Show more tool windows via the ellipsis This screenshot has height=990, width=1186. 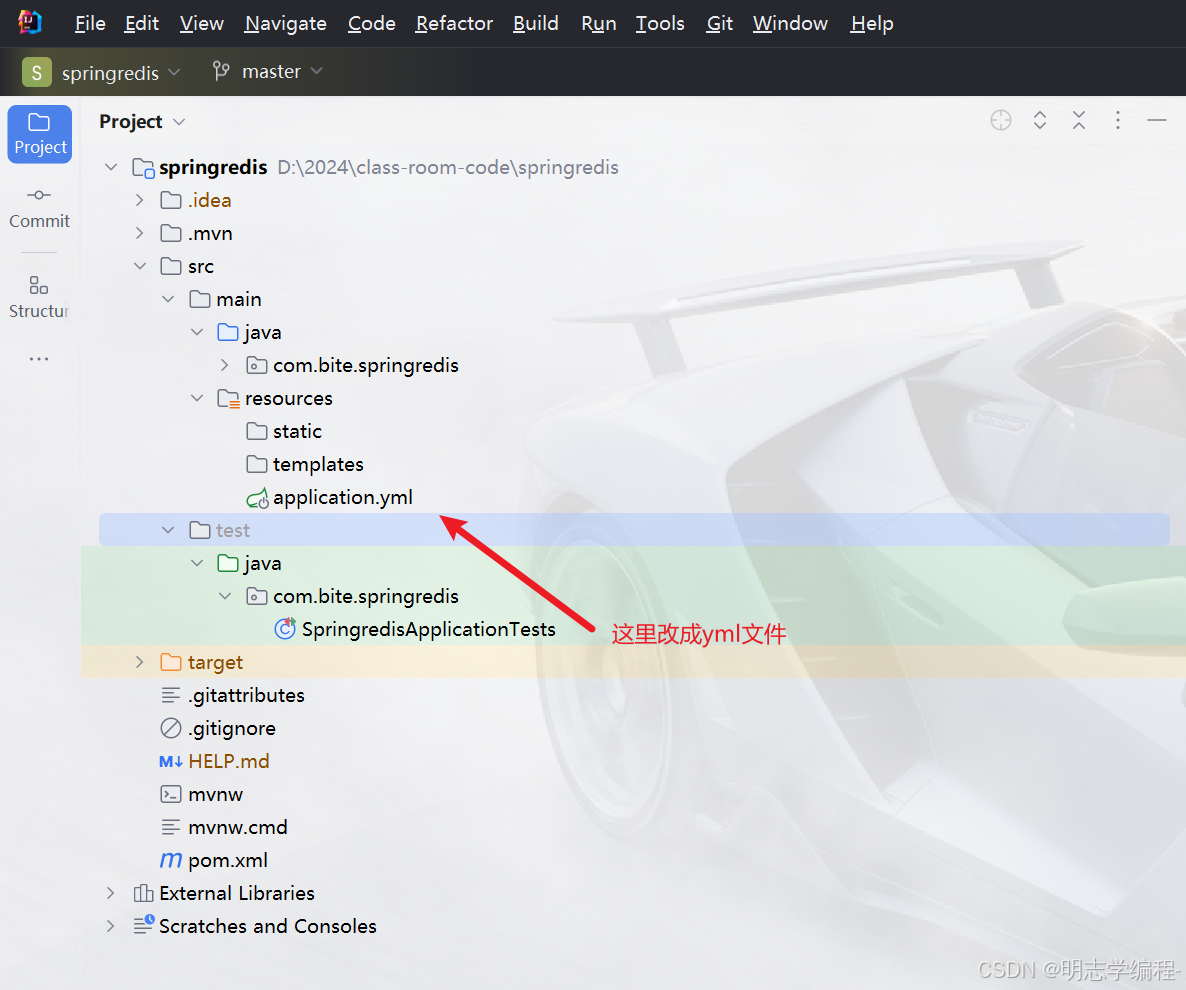point(39,359)
